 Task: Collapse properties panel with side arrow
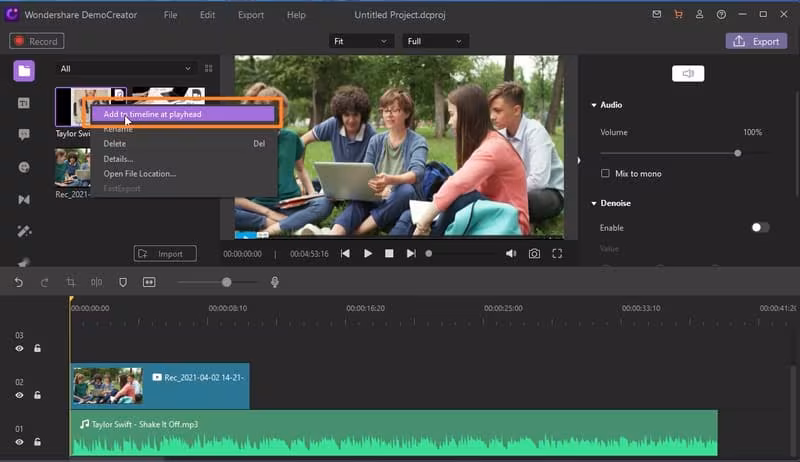click(579, 161)
